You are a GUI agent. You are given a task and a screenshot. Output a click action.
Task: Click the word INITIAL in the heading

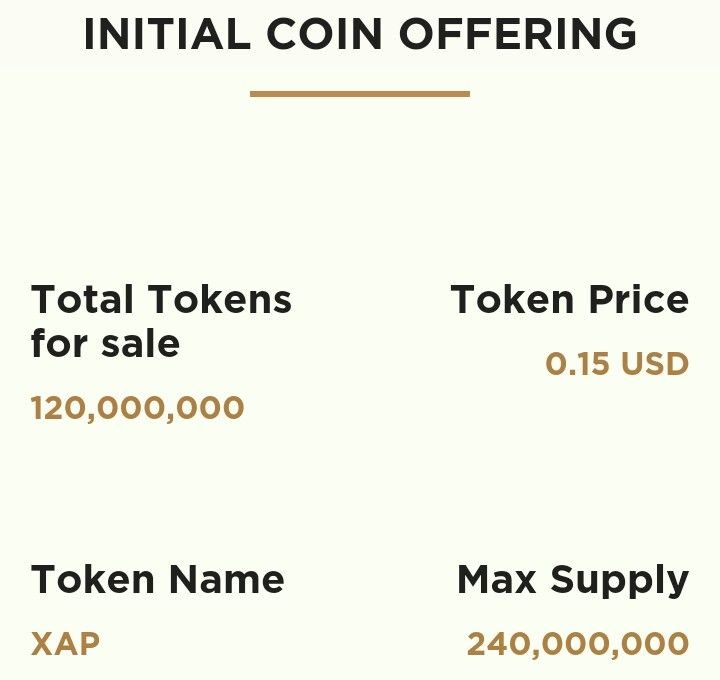pyautogui.click(x=168, y=34)
